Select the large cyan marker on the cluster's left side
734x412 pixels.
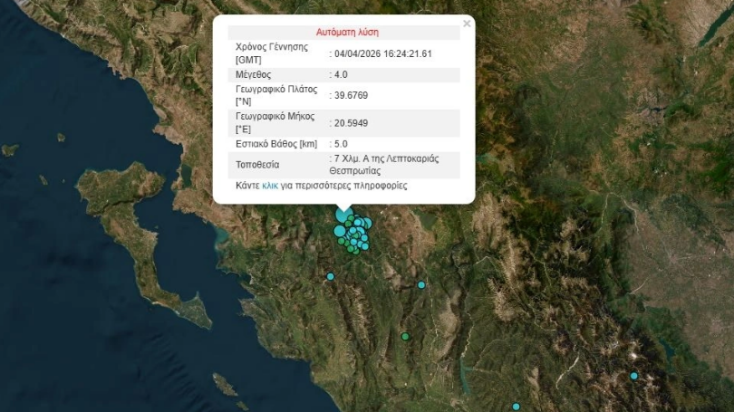coord(340,231)
